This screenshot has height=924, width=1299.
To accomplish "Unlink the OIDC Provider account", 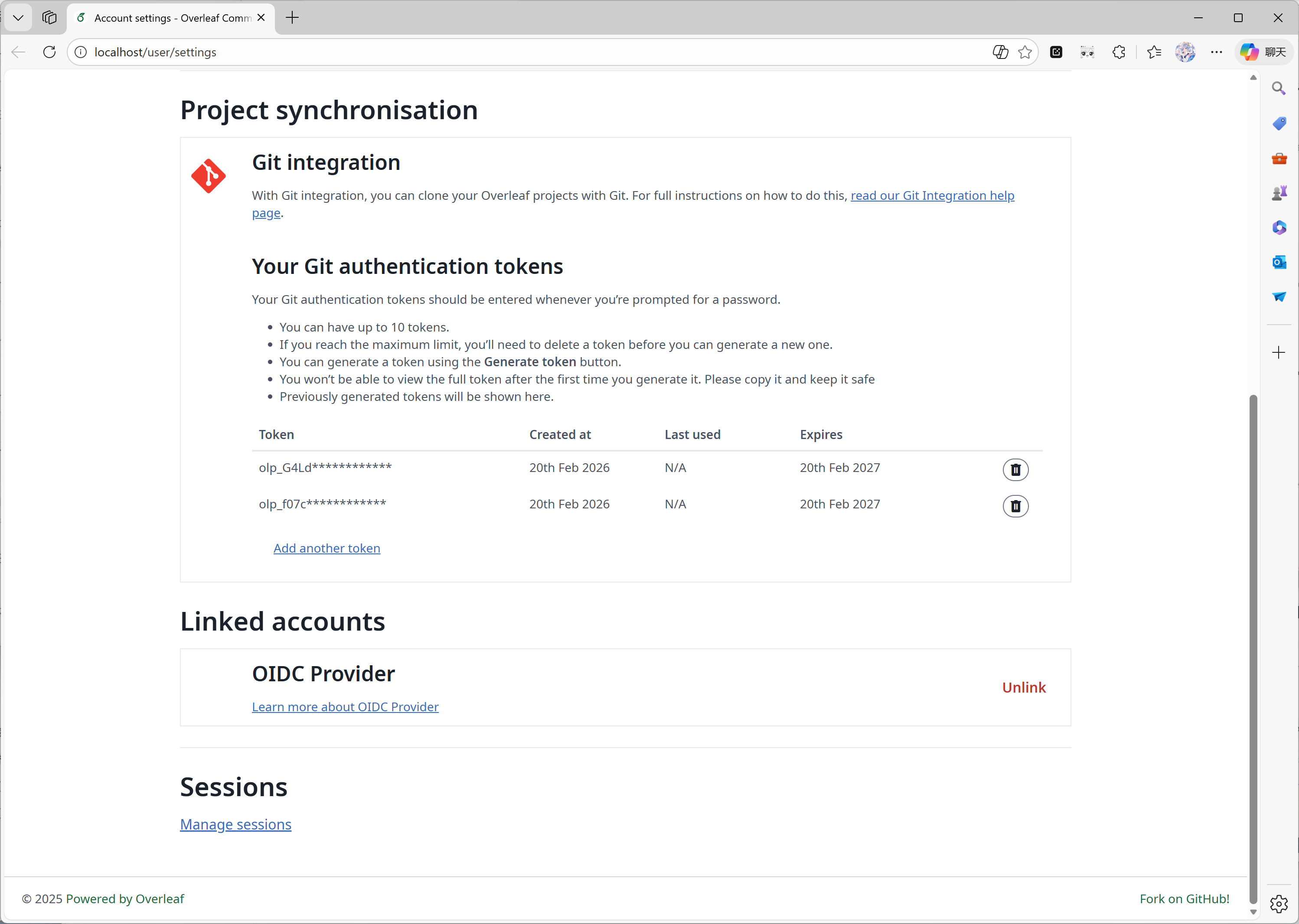I will pyautogui.click(x=1024, y=687).
